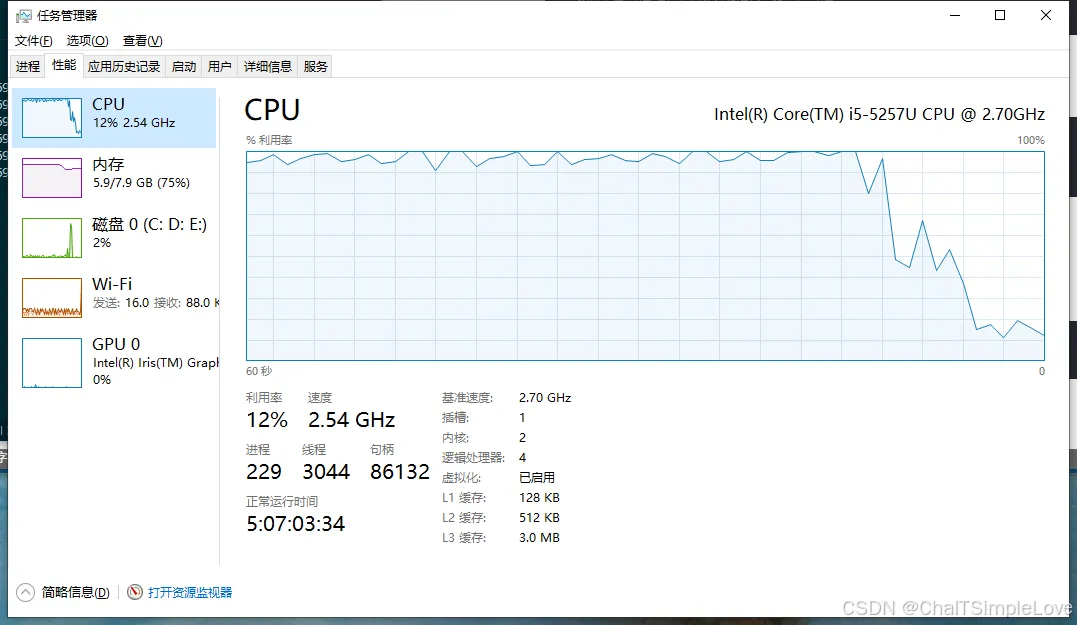Switch to the 服务 tab
Screen dimensions: 1077x625
point(316,67)
